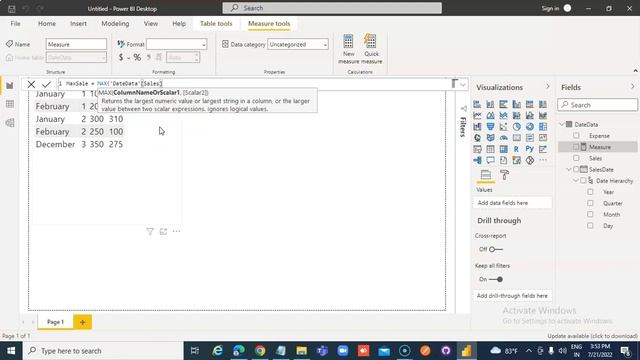
Task: Select the Gauge visual
Action: tap(503, 138)
